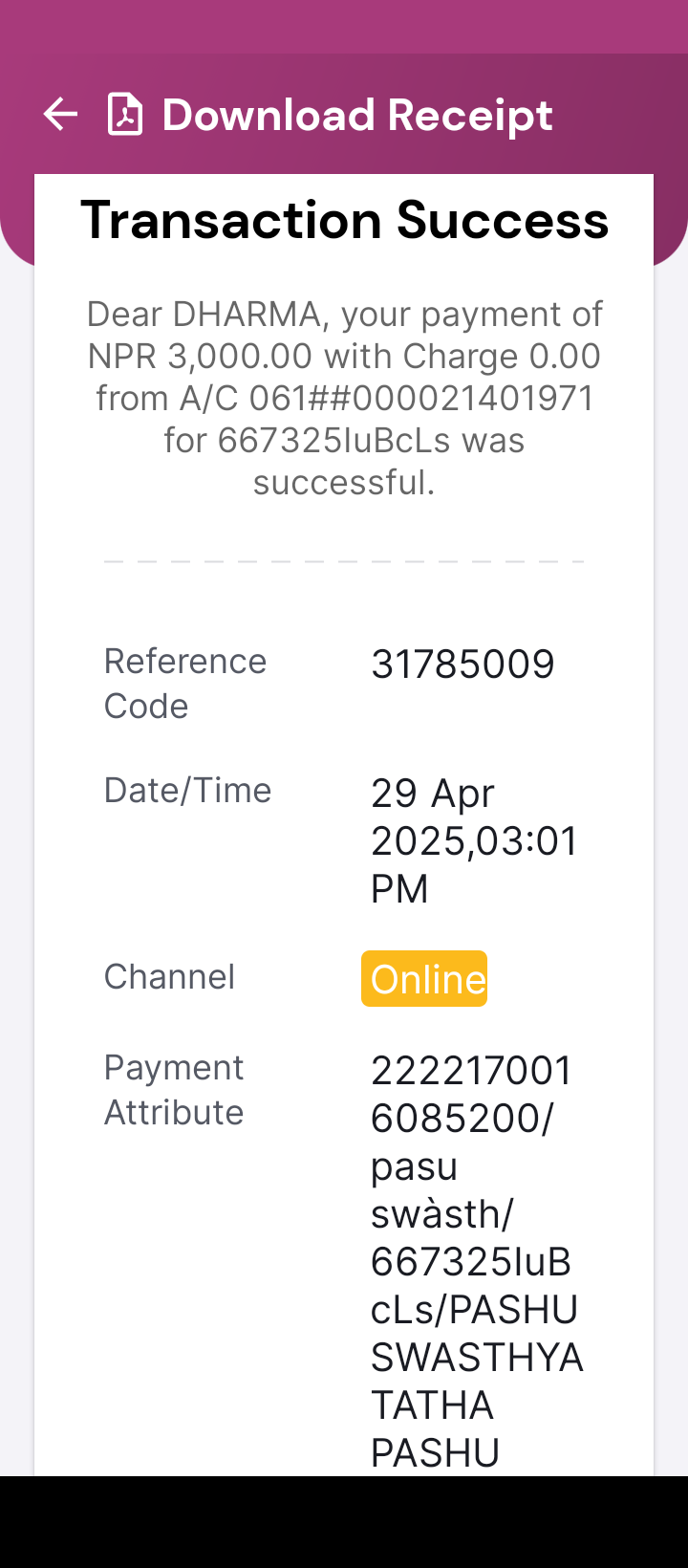Image resolution: width=688 pixels, height=1568 pixels.
Task: Click the Payment Attribute label
Action: click(x=174, y=1090)
